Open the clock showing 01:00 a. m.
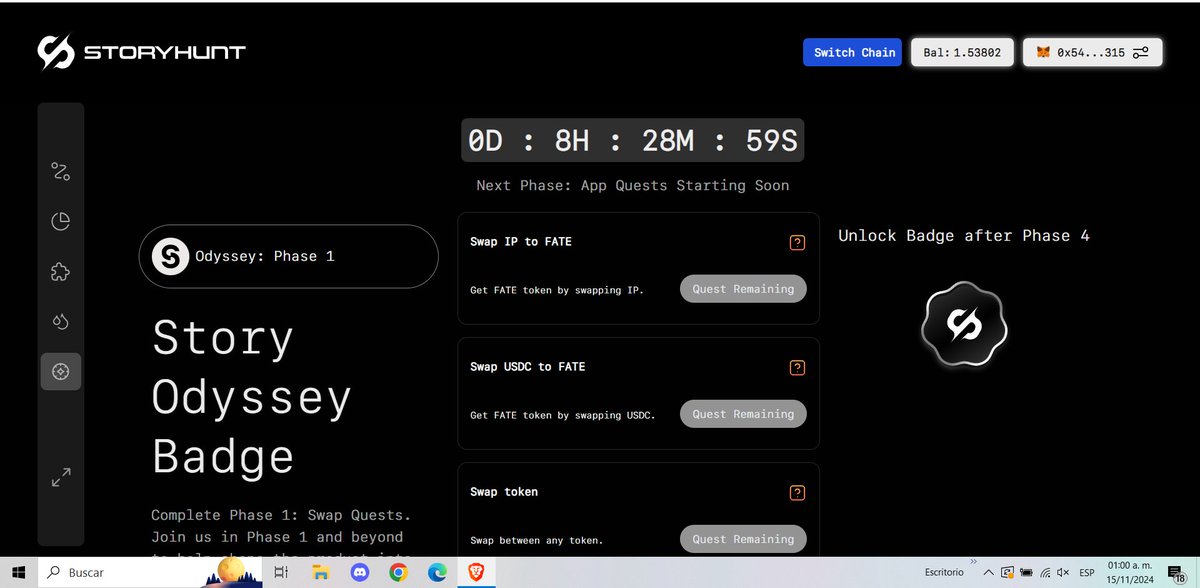 tap(1129, 573)
